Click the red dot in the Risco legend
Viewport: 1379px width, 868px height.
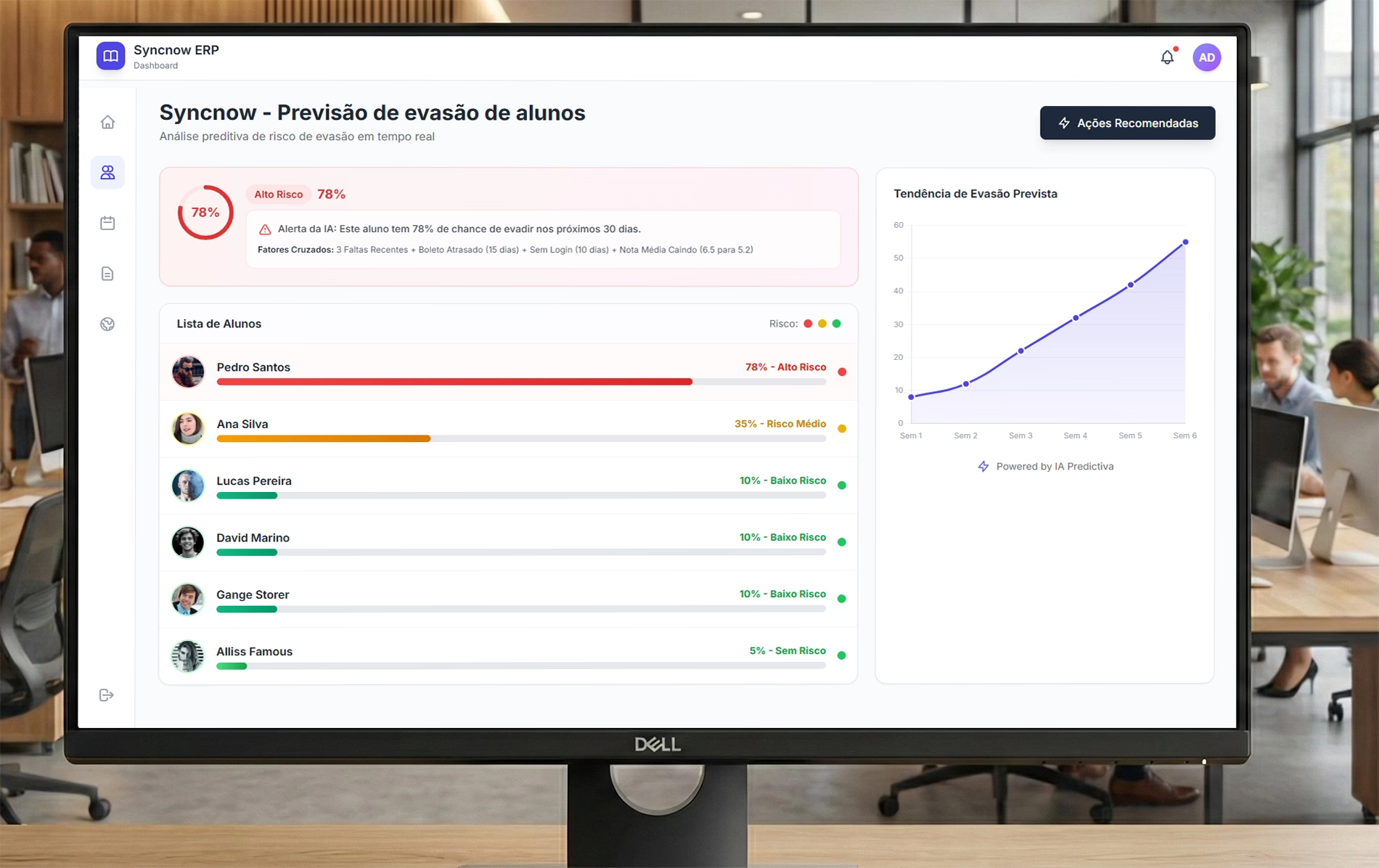pyautogui.click(x=808, y=324)
